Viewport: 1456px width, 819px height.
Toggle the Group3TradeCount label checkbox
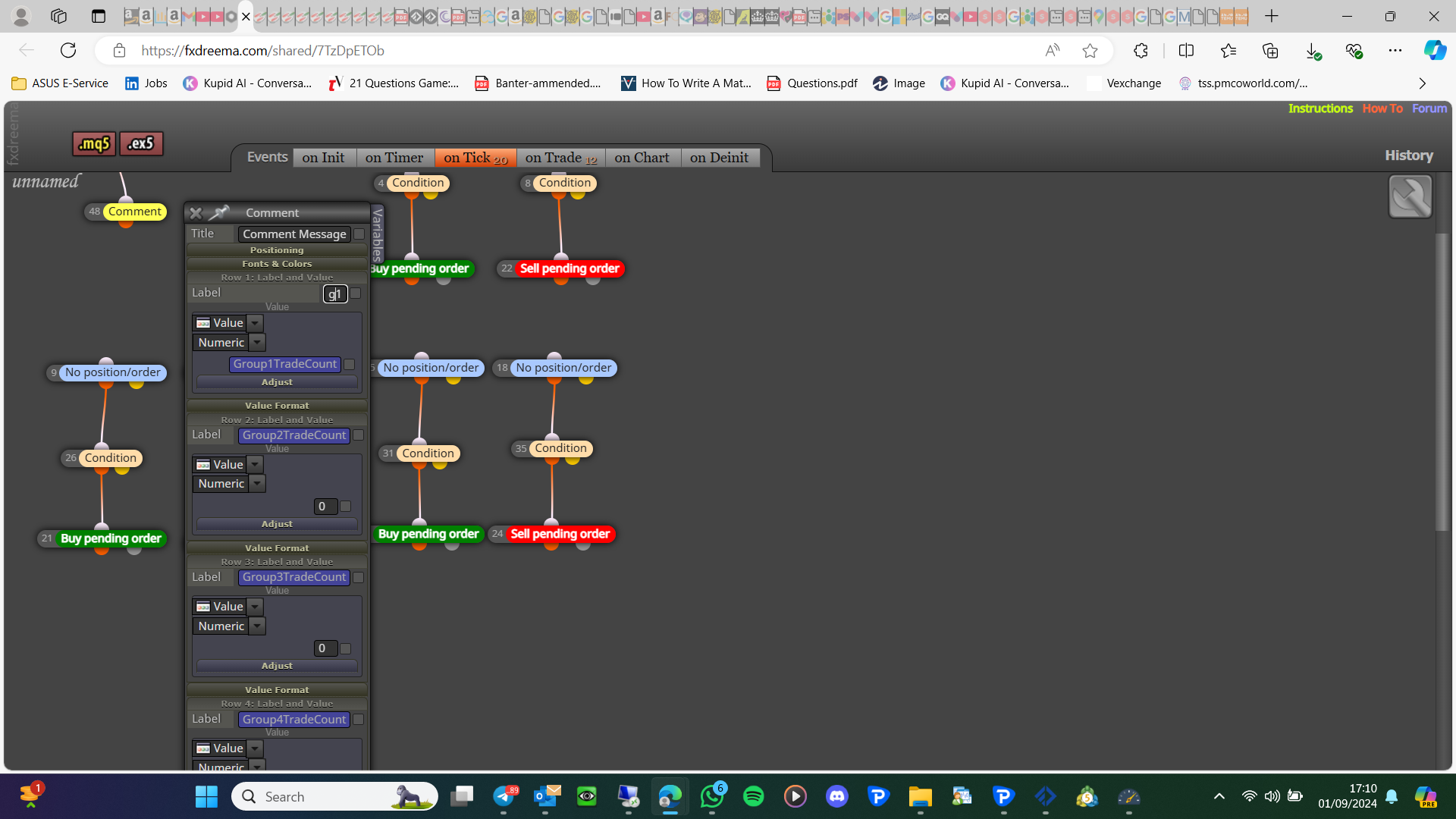[x=359, y=577]
